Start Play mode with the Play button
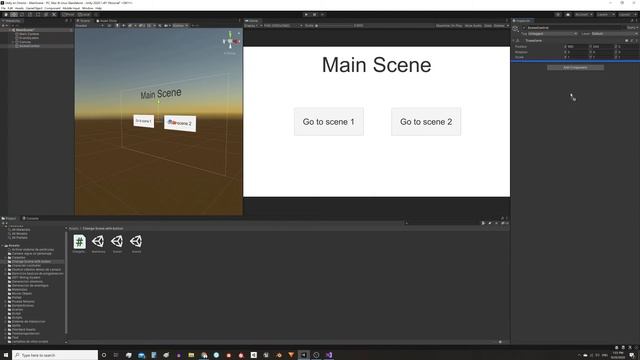This screenshot has height=360, width=640. [x=306, y=15]
